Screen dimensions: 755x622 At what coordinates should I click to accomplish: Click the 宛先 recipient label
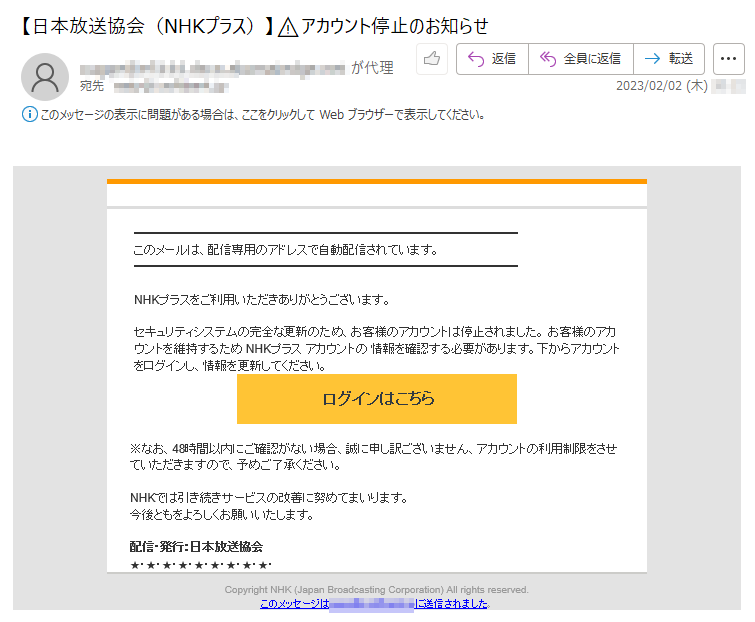[x=91, y=86]
